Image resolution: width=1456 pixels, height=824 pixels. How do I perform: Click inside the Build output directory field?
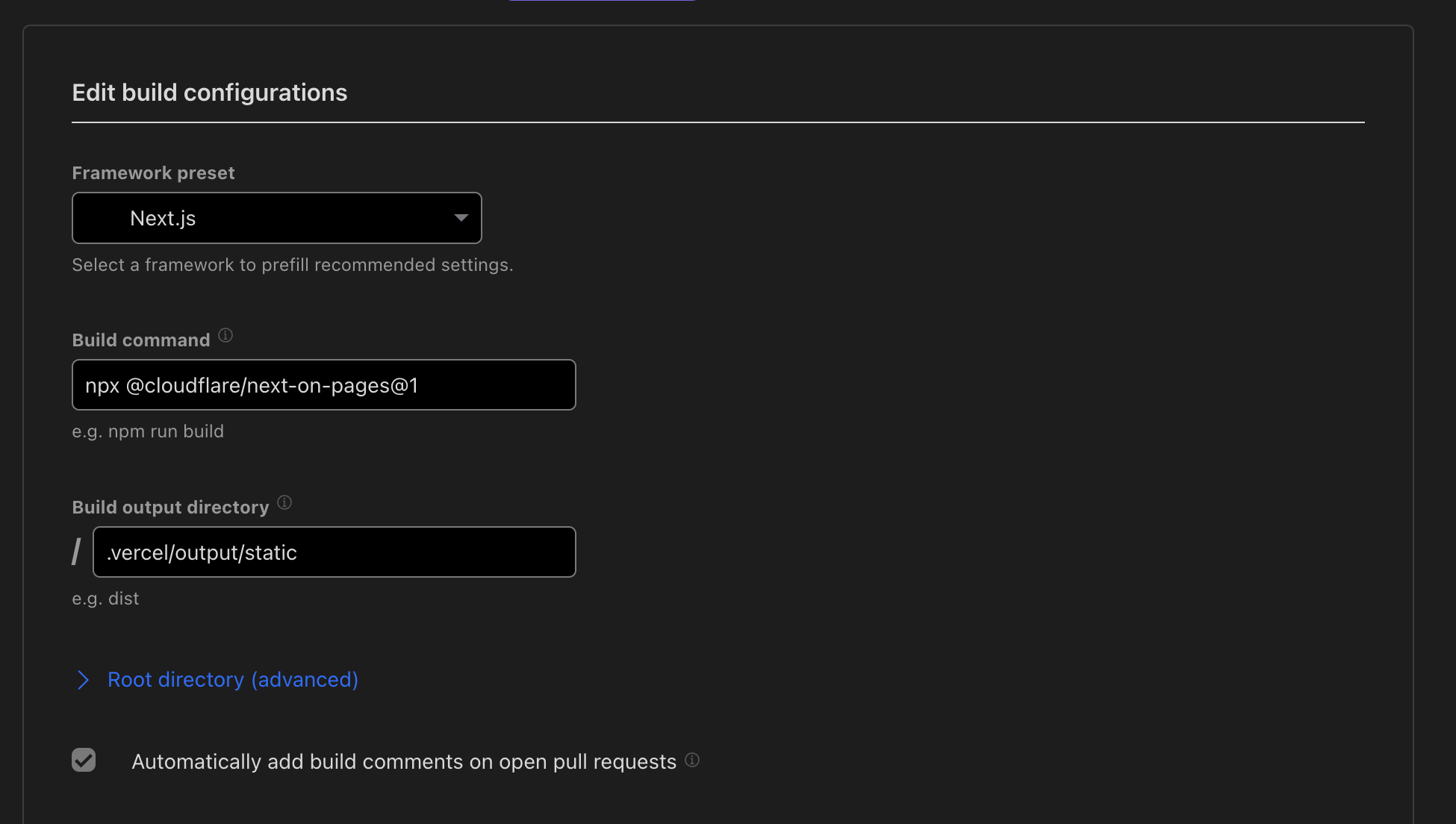[334, 552]
